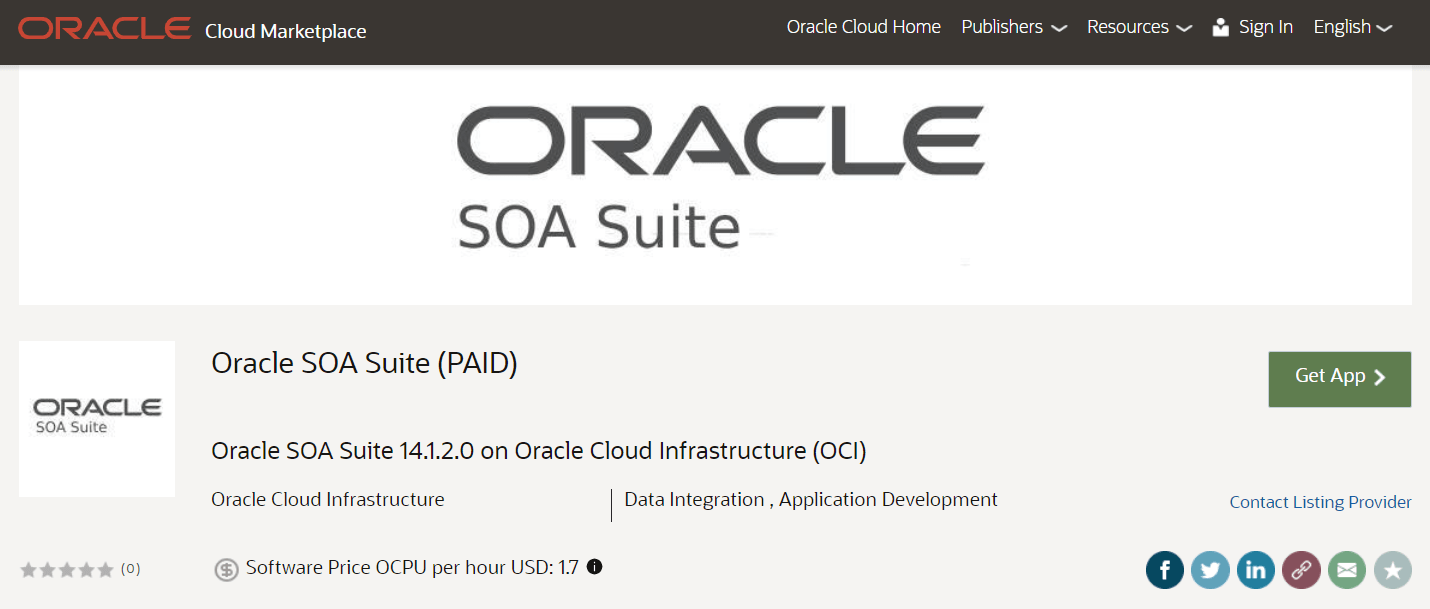Open the English language dropdown
Screen dimensions: 1430x609
click(1353, 27)
